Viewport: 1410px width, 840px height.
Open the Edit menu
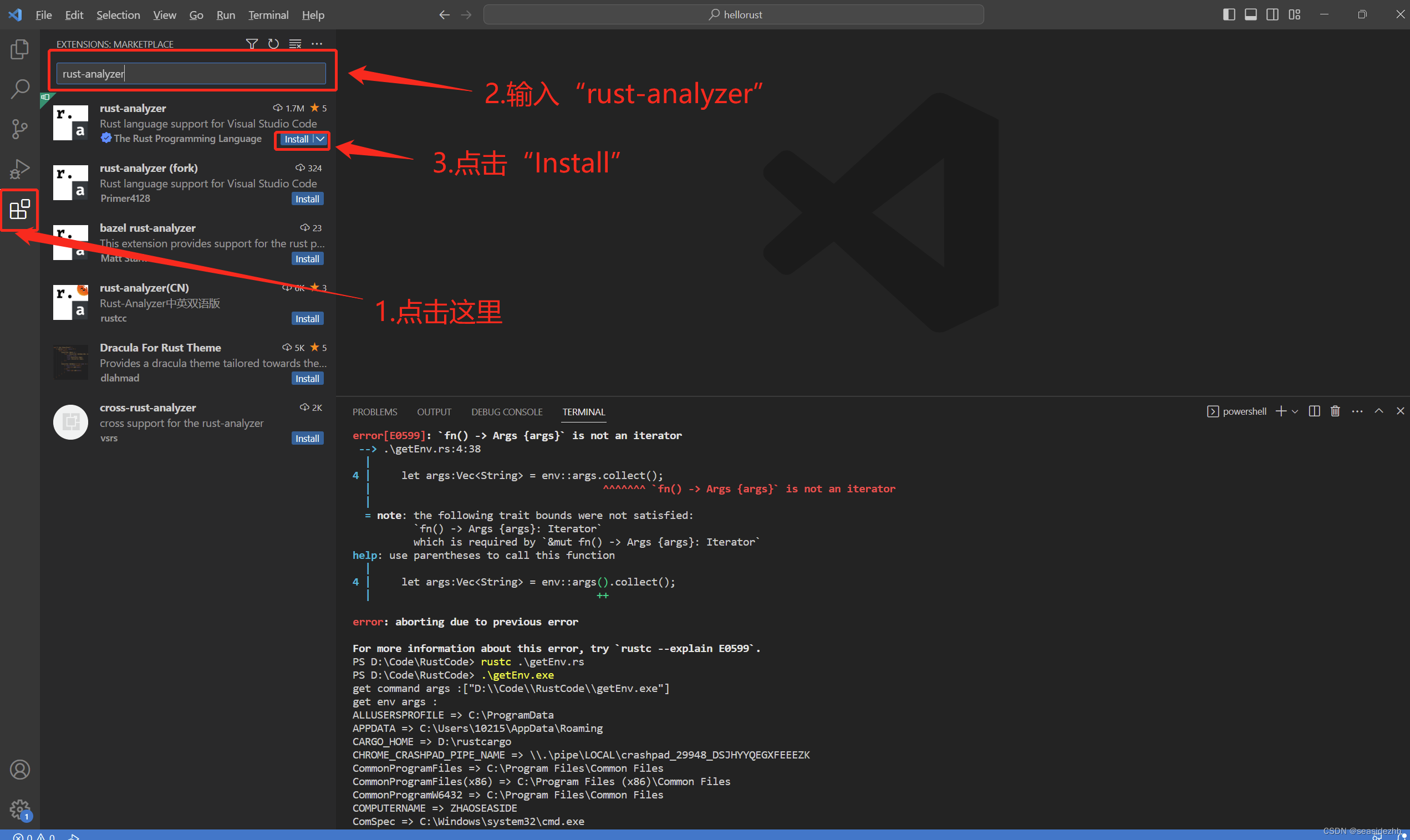74,15
